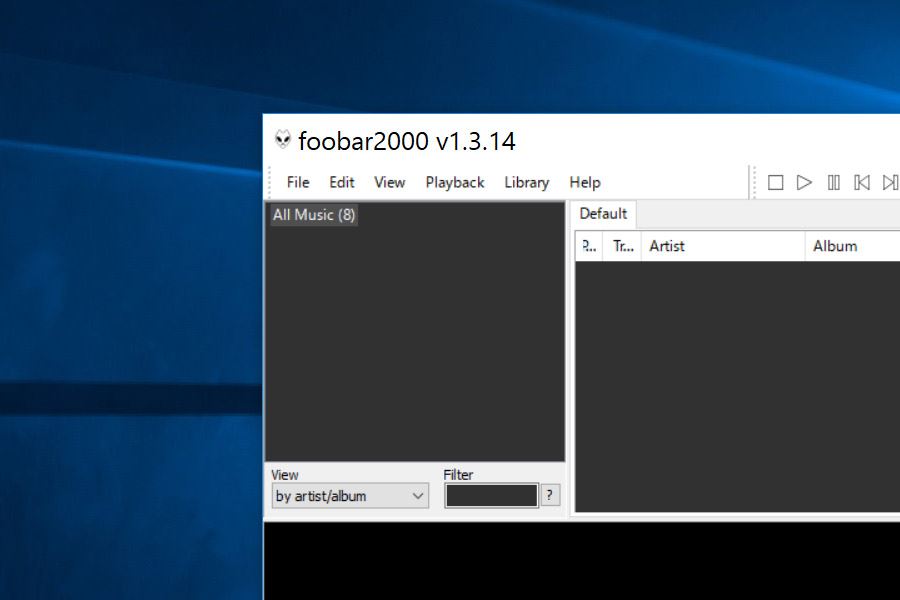Viewport: 900px width, 600px height.
Task: Open the Library menu
Action: pos(526,182)
